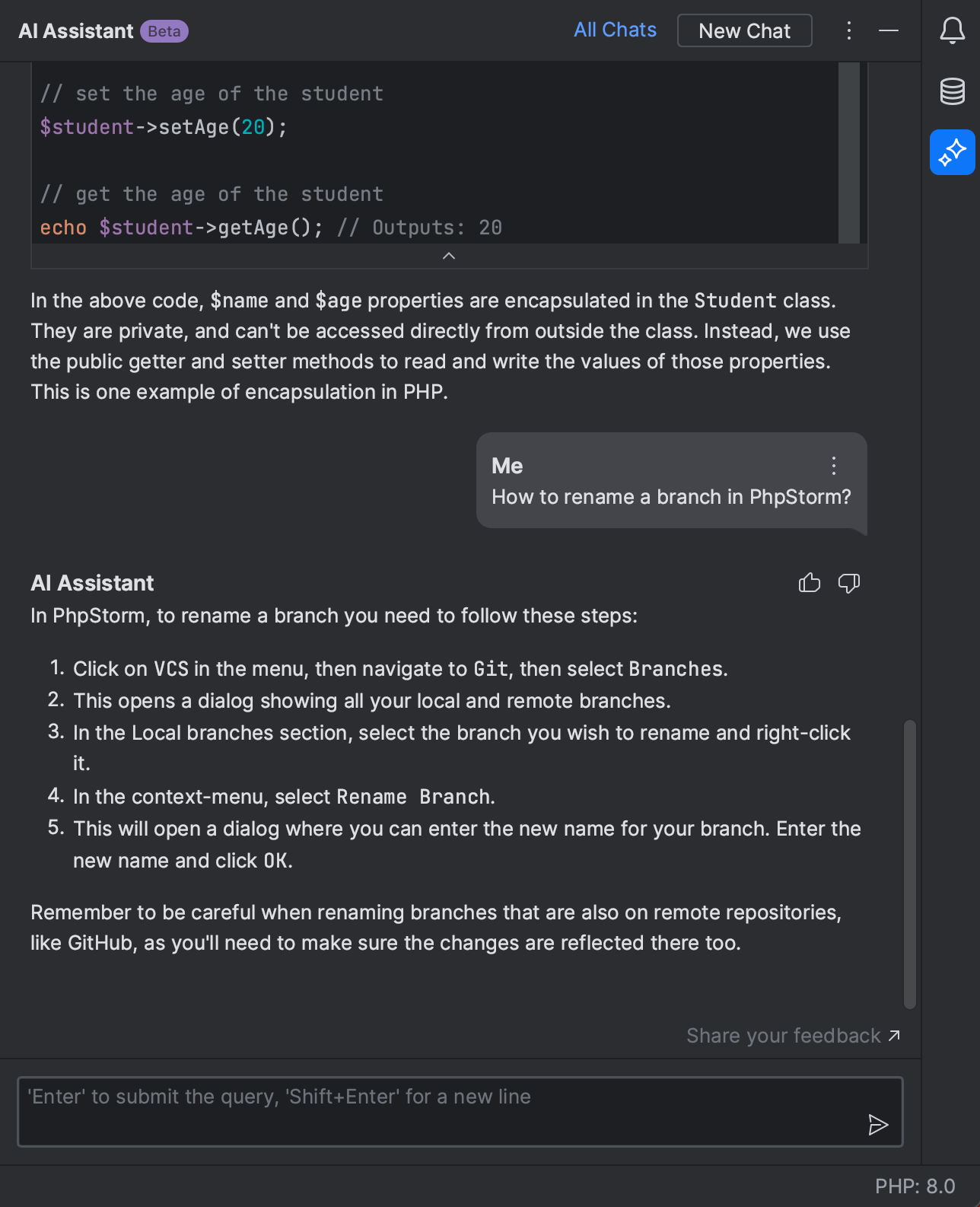Collapse the PHP code snippet with the chevron

449,256
